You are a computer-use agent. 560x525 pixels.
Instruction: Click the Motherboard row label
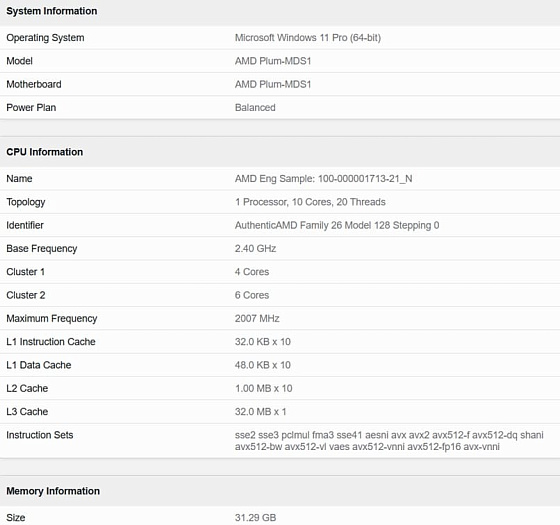(x=34, y=84)
